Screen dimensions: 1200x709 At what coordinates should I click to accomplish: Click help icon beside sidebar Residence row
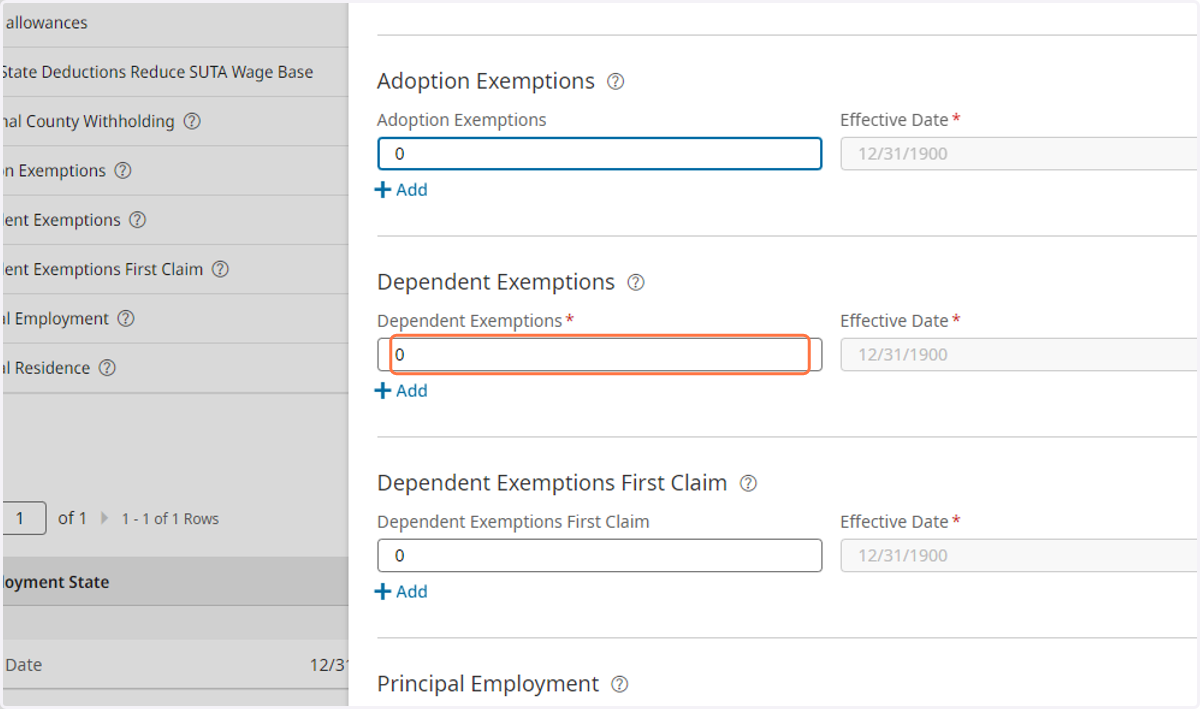tap(107, 368)
